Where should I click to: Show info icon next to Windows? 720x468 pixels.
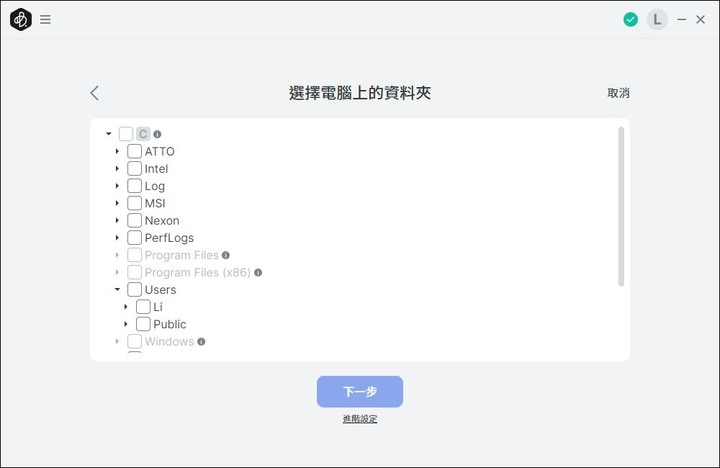tap(201, 342)
